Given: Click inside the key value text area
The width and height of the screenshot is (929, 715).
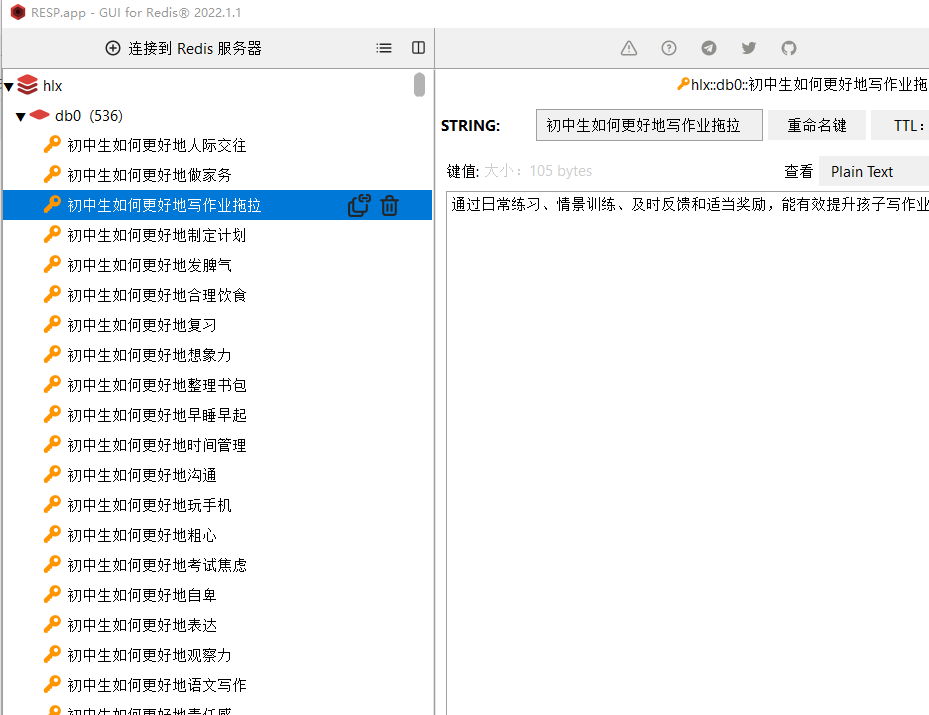Looking at the screenshot, I should point(688,453).
